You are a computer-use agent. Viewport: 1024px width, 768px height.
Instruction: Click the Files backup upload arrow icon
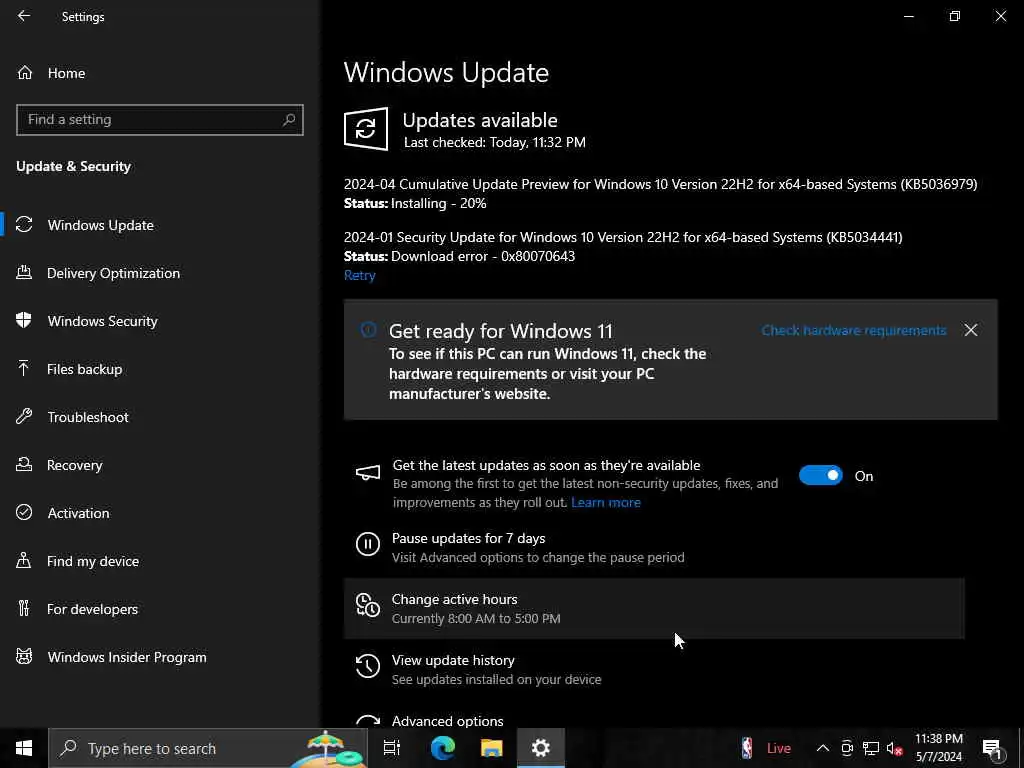(x=24, y=368)
